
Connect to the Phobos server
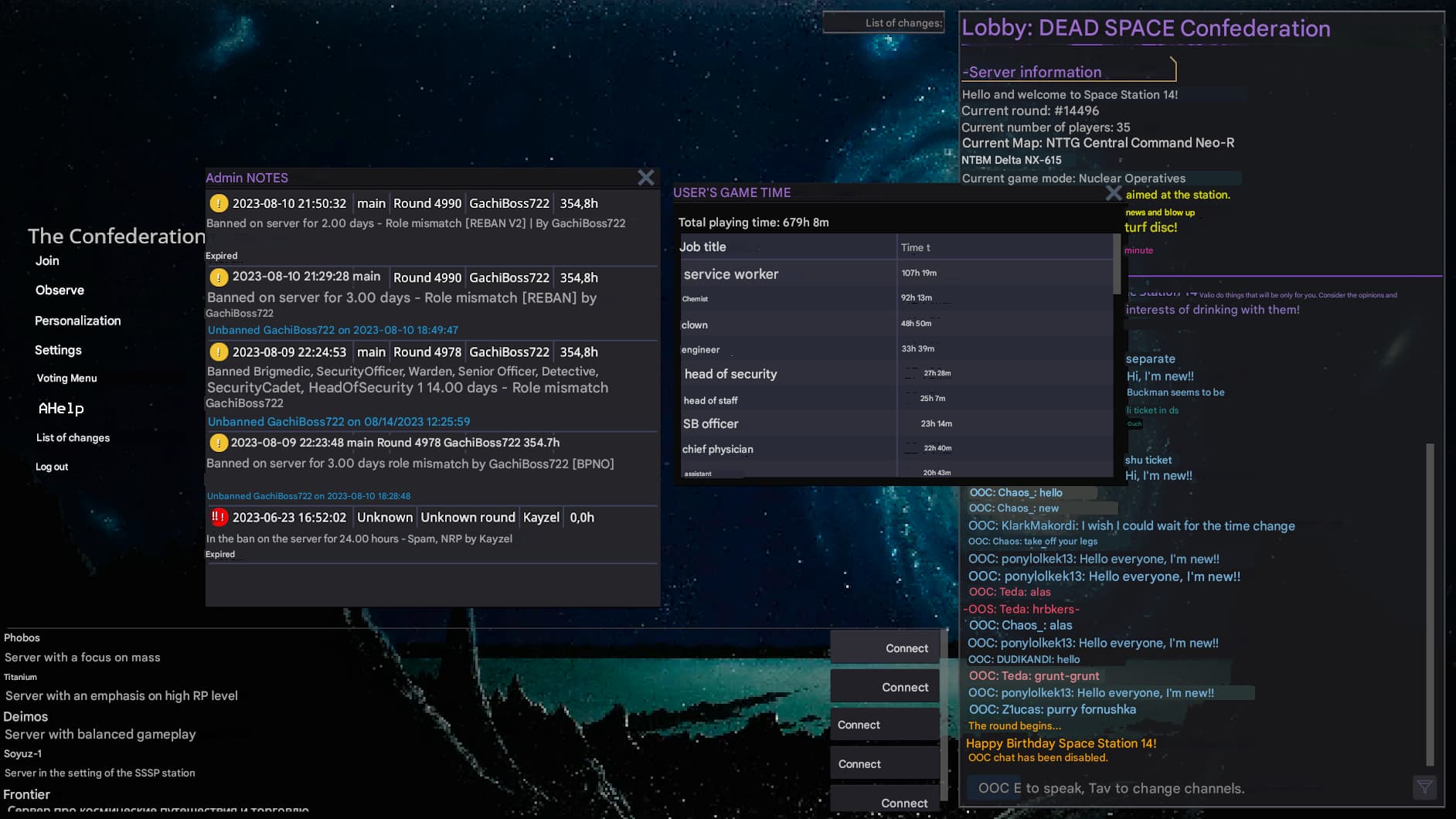885,647
